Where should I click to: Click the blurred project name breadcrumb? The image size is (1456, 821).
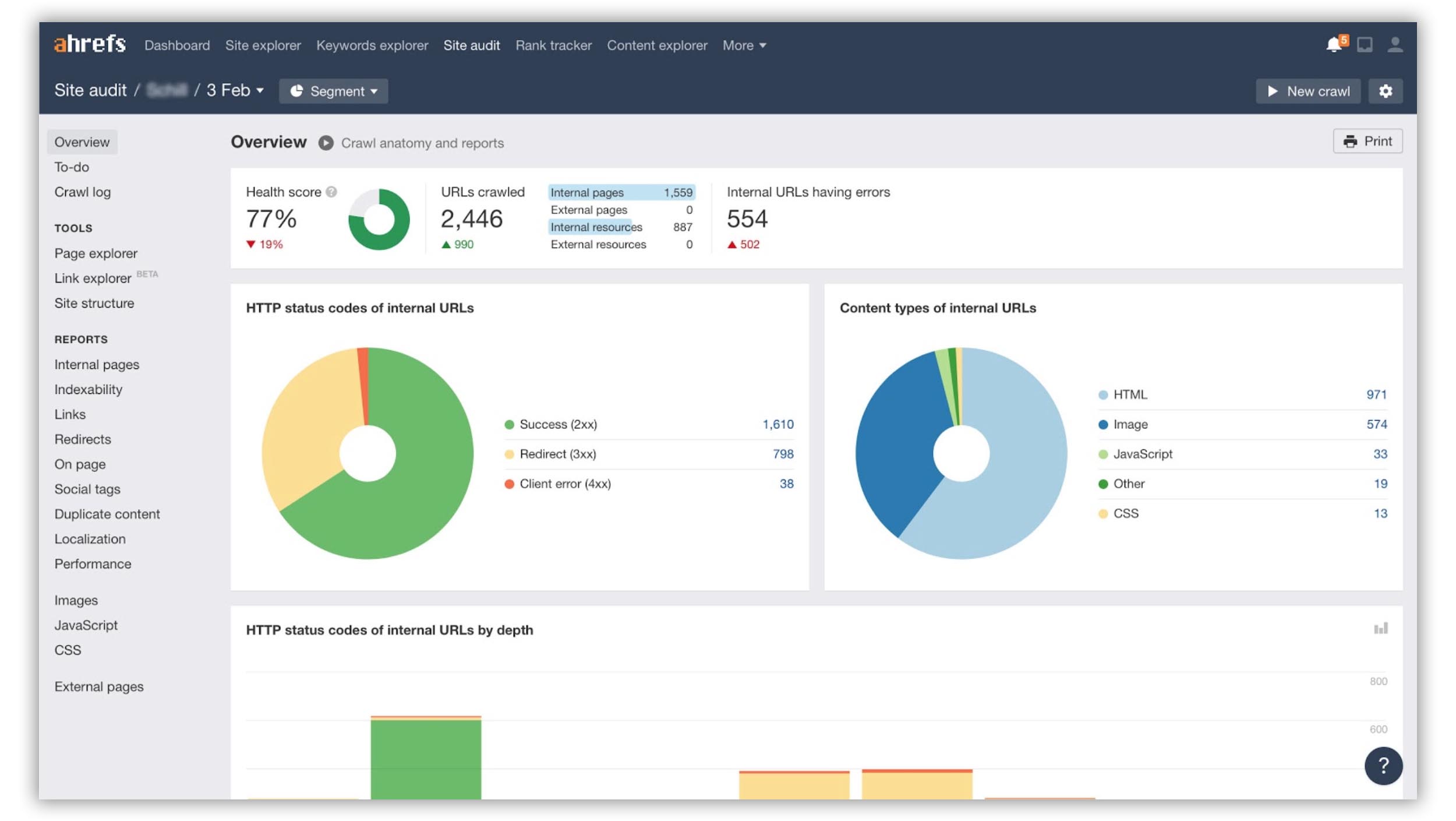pyautogui.click(x=167, y=90)
